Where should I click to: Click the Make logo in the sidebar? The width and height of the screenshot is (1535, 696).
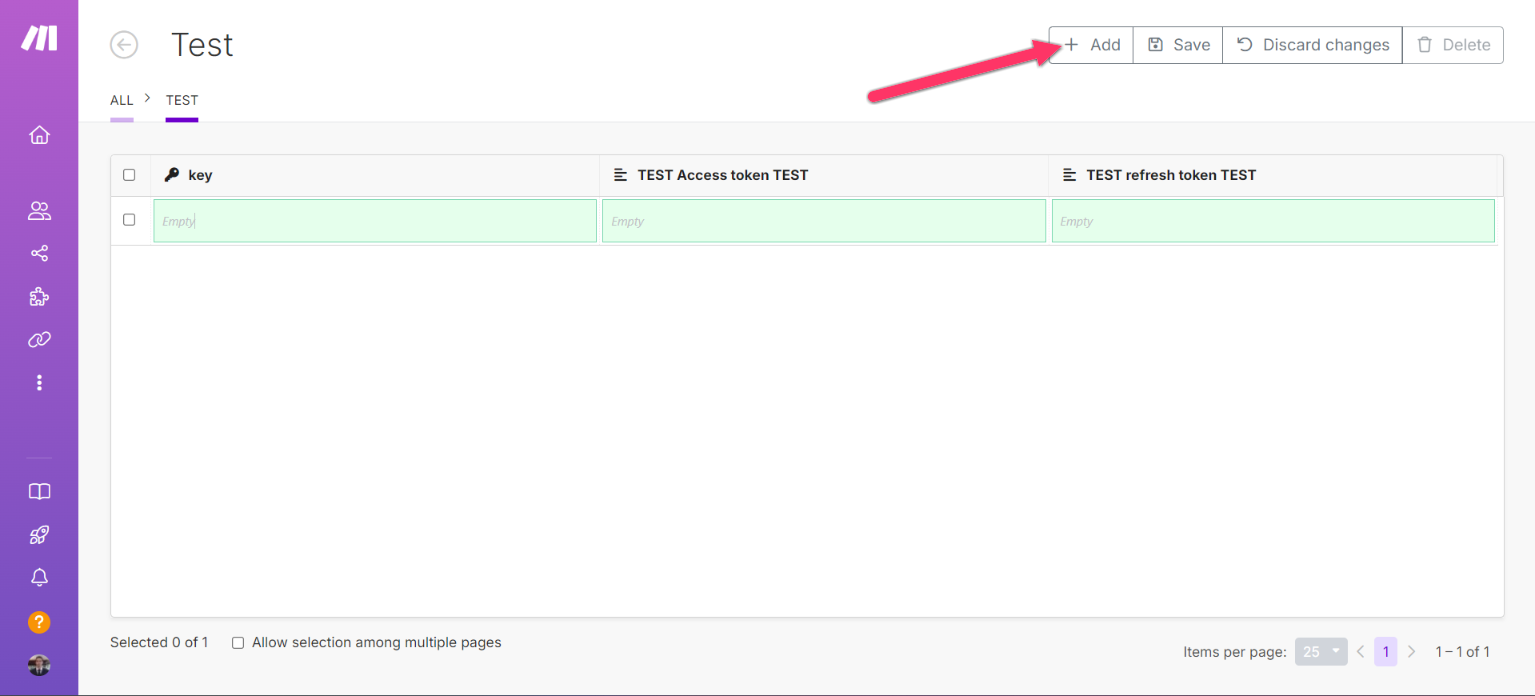click(x=40, y=39)
